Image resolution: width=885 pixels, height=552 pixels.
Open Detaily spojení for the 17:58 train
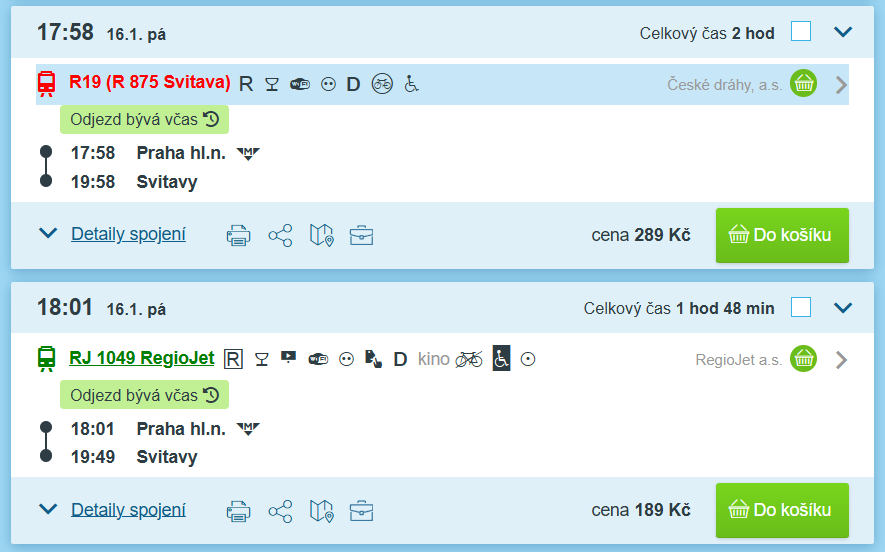(128, 234)
